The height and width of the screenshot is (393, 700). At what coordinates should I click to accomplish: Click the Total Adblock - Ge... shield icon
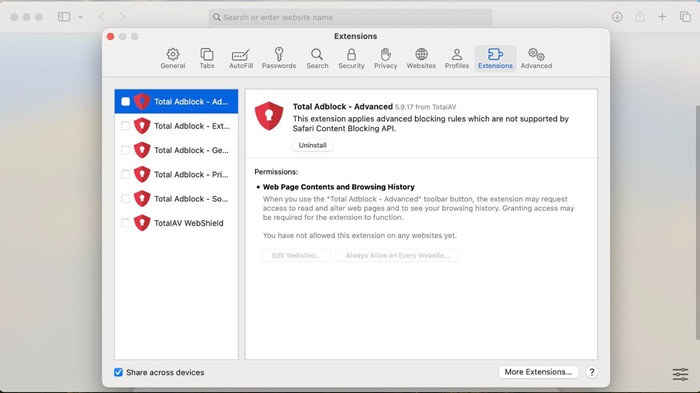(142, 150)
